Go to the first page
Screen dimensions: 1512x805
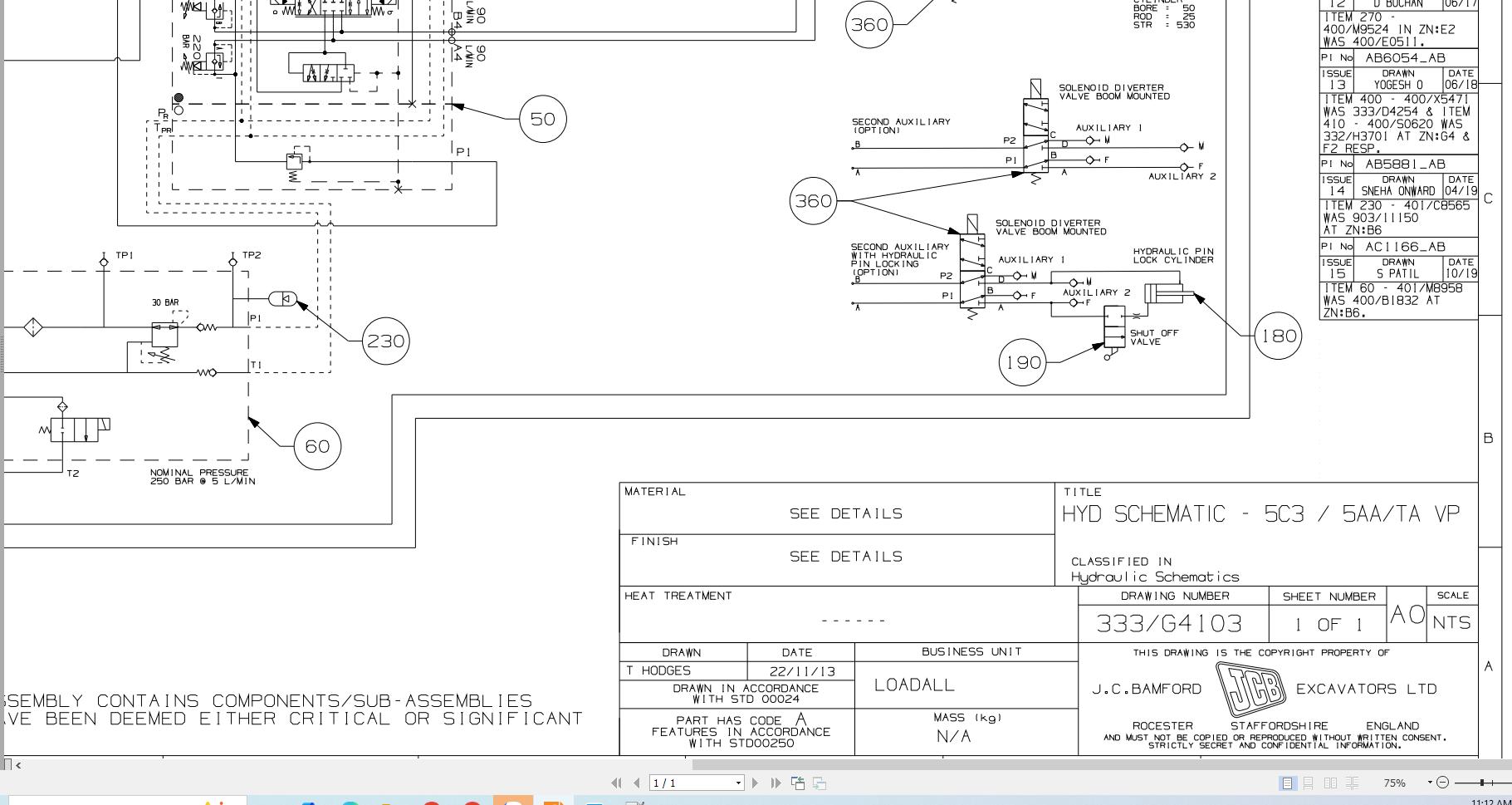tap(616, 783)
